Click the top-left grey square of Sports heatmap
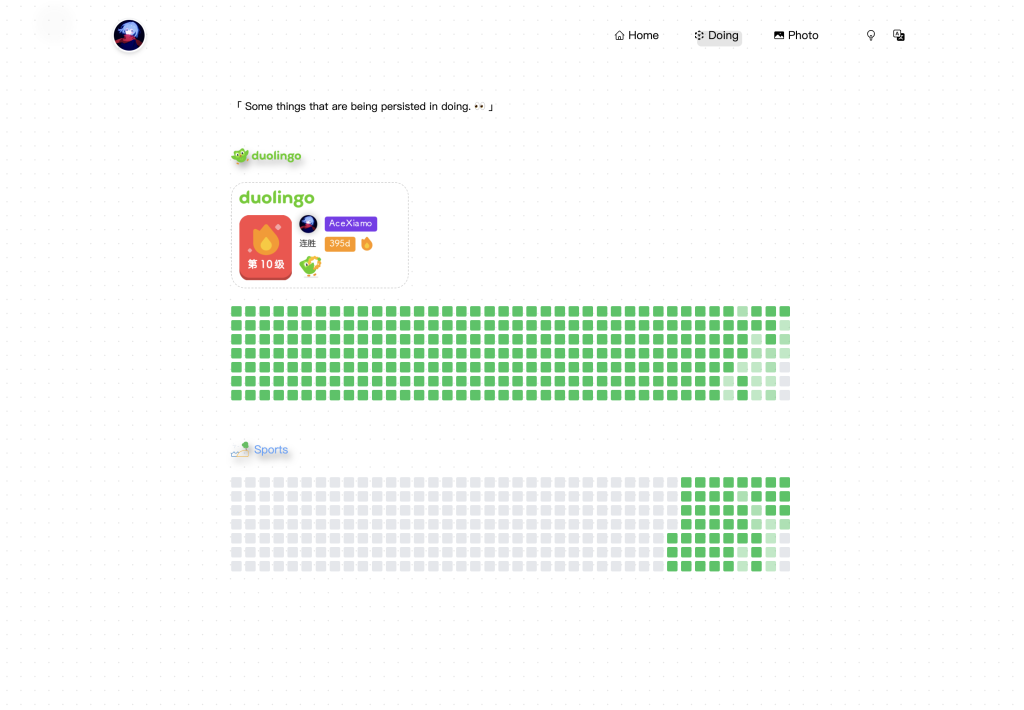 (237, 482)
